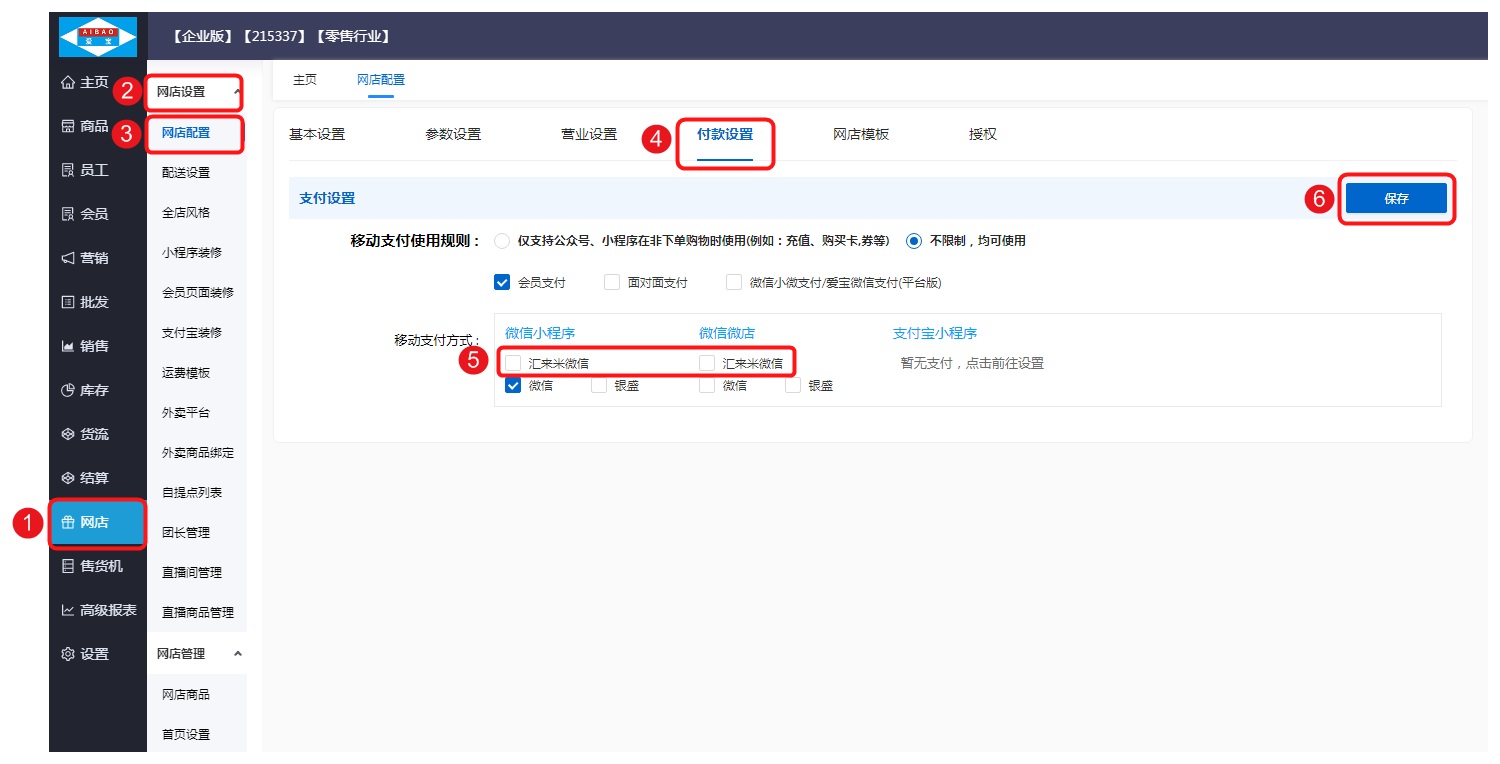The width and height of the screenshot is (1500, 764).
Task: Check 银盛 under 微信微店
Action: (793, 385)
